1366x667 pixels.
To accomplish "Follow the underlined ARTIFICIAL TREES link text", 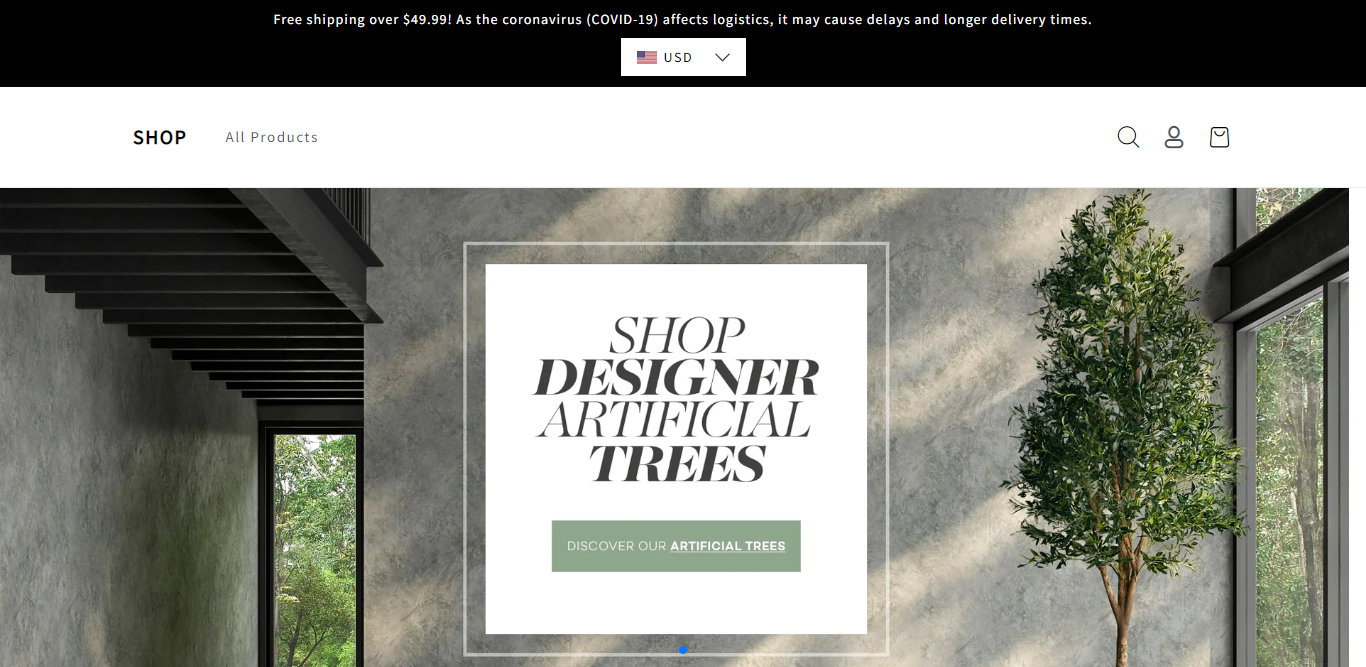I will 727,546.
